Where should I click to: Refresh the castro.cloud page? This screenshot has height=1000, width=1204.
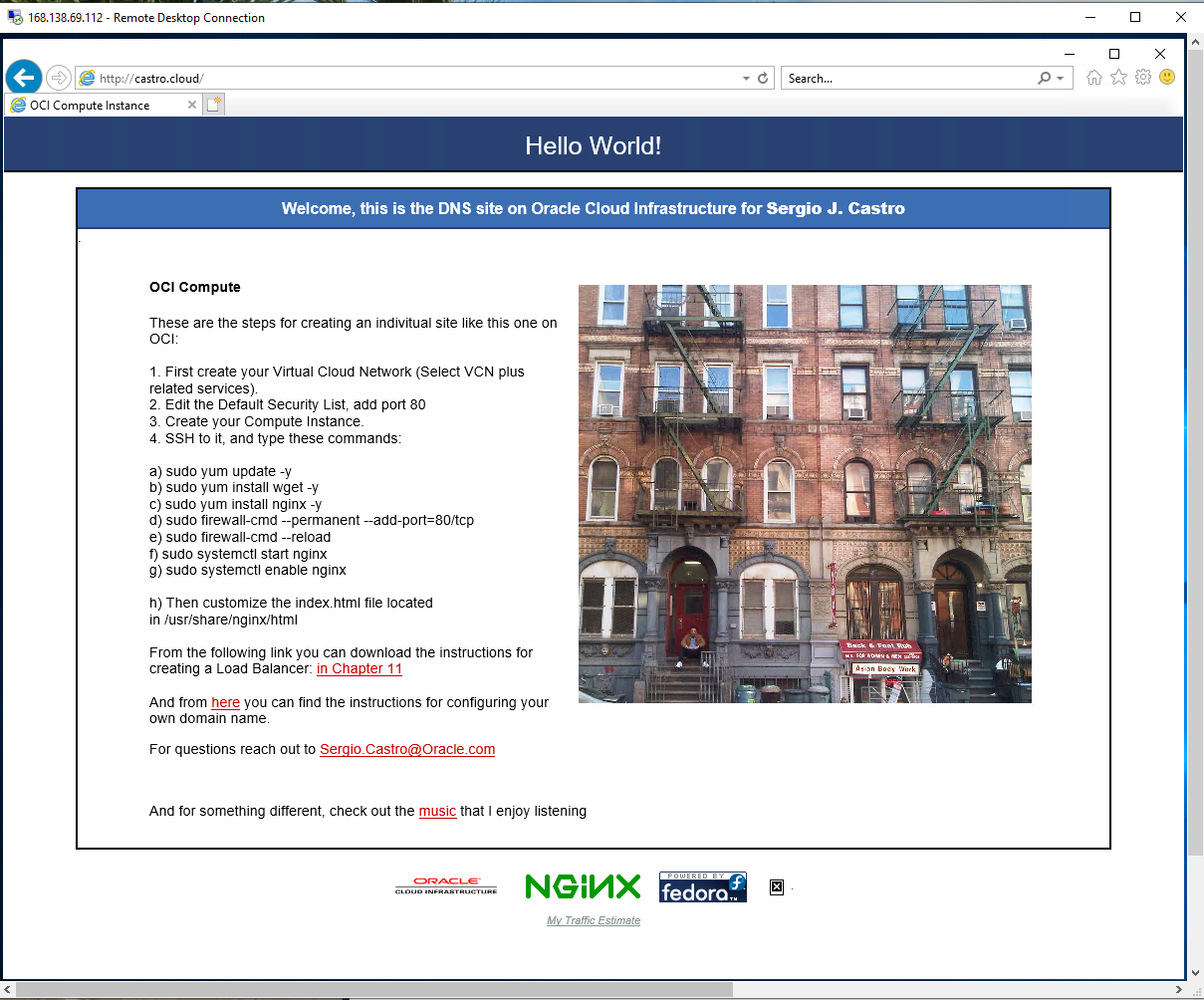pos(764,78)
